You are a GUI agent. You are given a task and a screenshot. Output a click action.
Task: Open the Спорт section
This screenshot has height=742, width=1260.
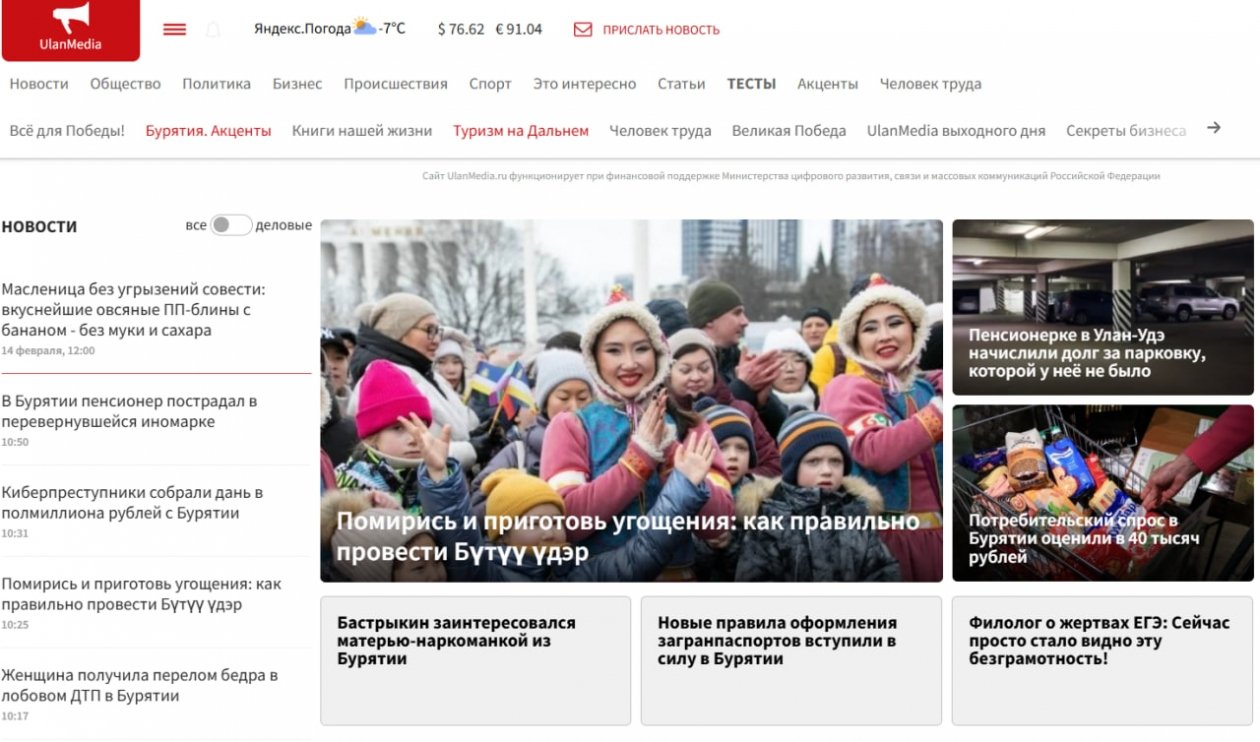[491, 84]
